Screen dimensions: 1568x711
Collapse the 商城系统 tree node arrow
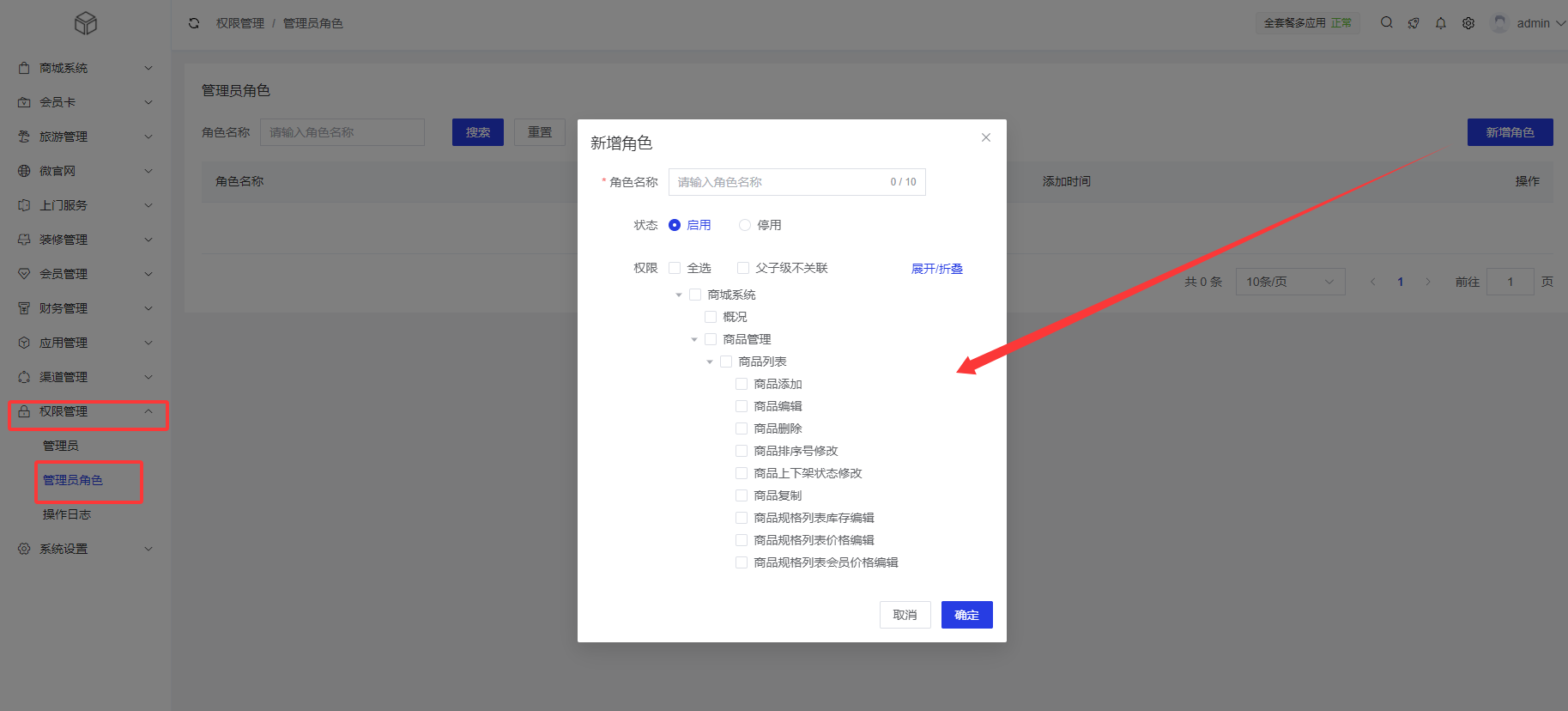coord(679,295)
